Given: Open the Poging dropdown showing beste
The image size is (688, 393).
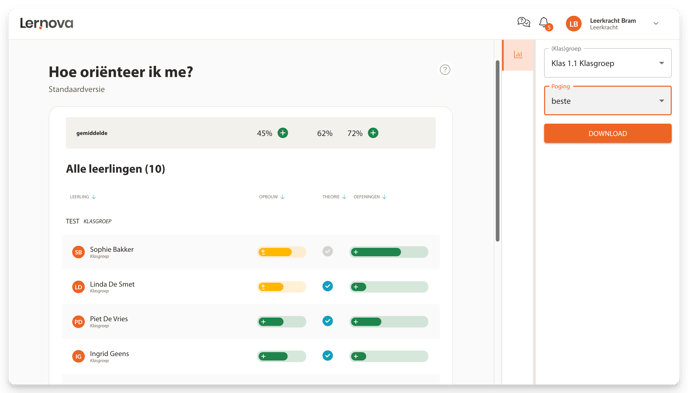Looking at the screenshot, I should tap(608, 101).
